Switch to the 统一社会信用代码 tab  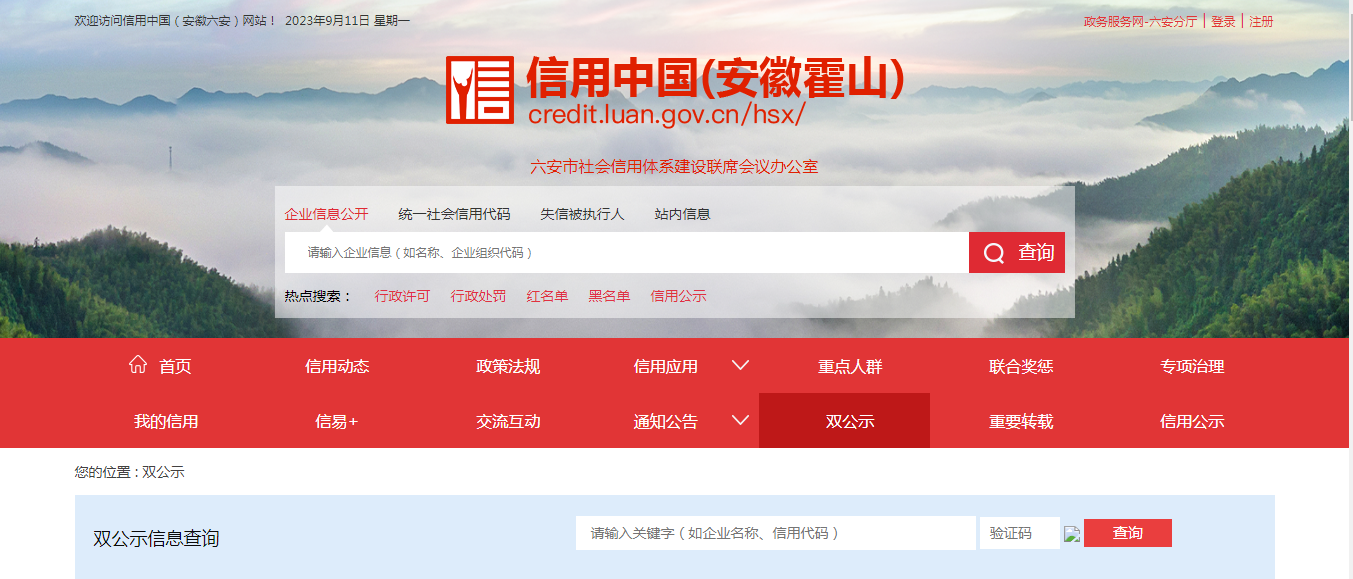[454, 214]
